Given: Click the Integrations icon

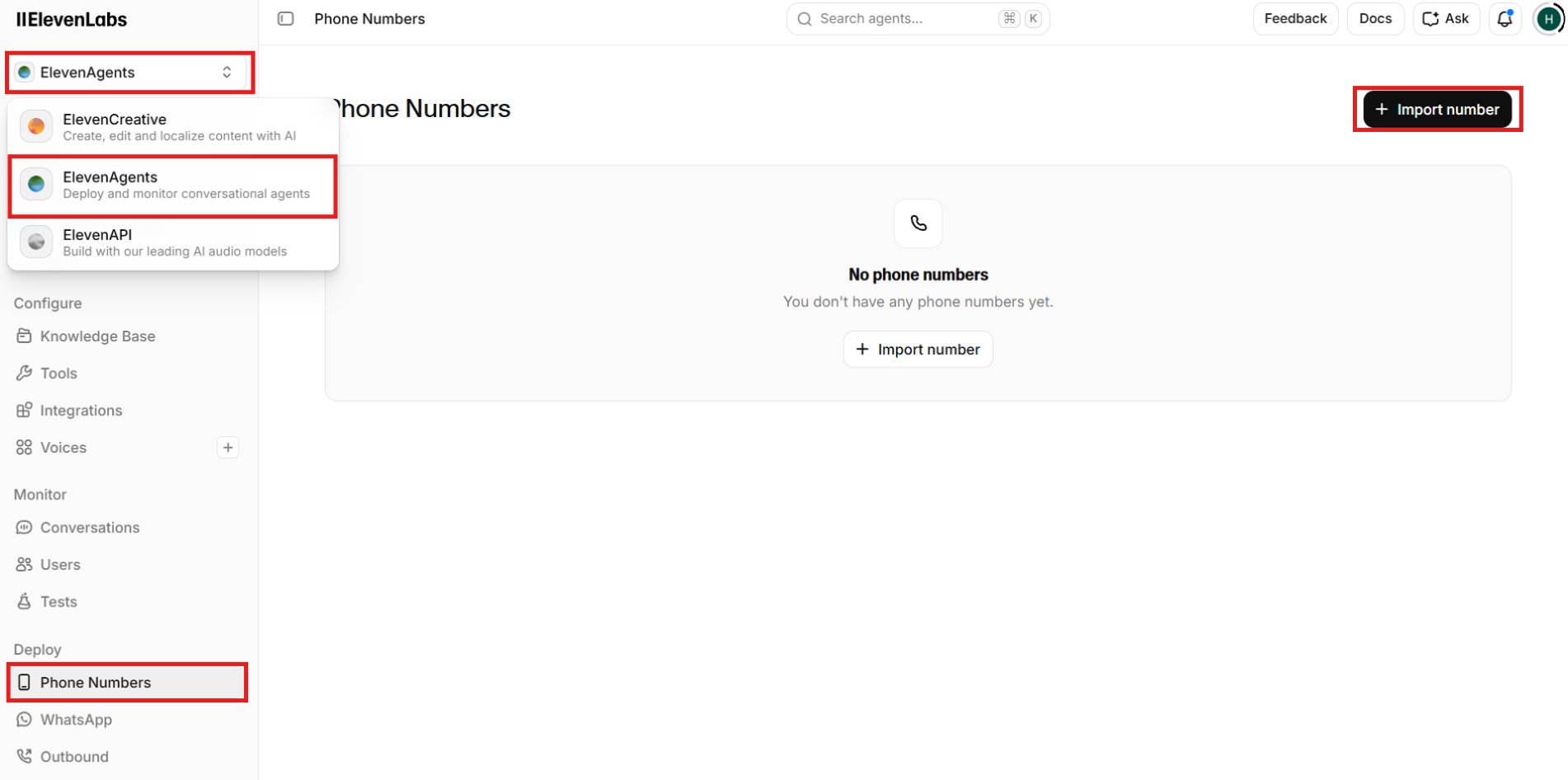Looking at the screenshot, I should click(x=24, y=411).
